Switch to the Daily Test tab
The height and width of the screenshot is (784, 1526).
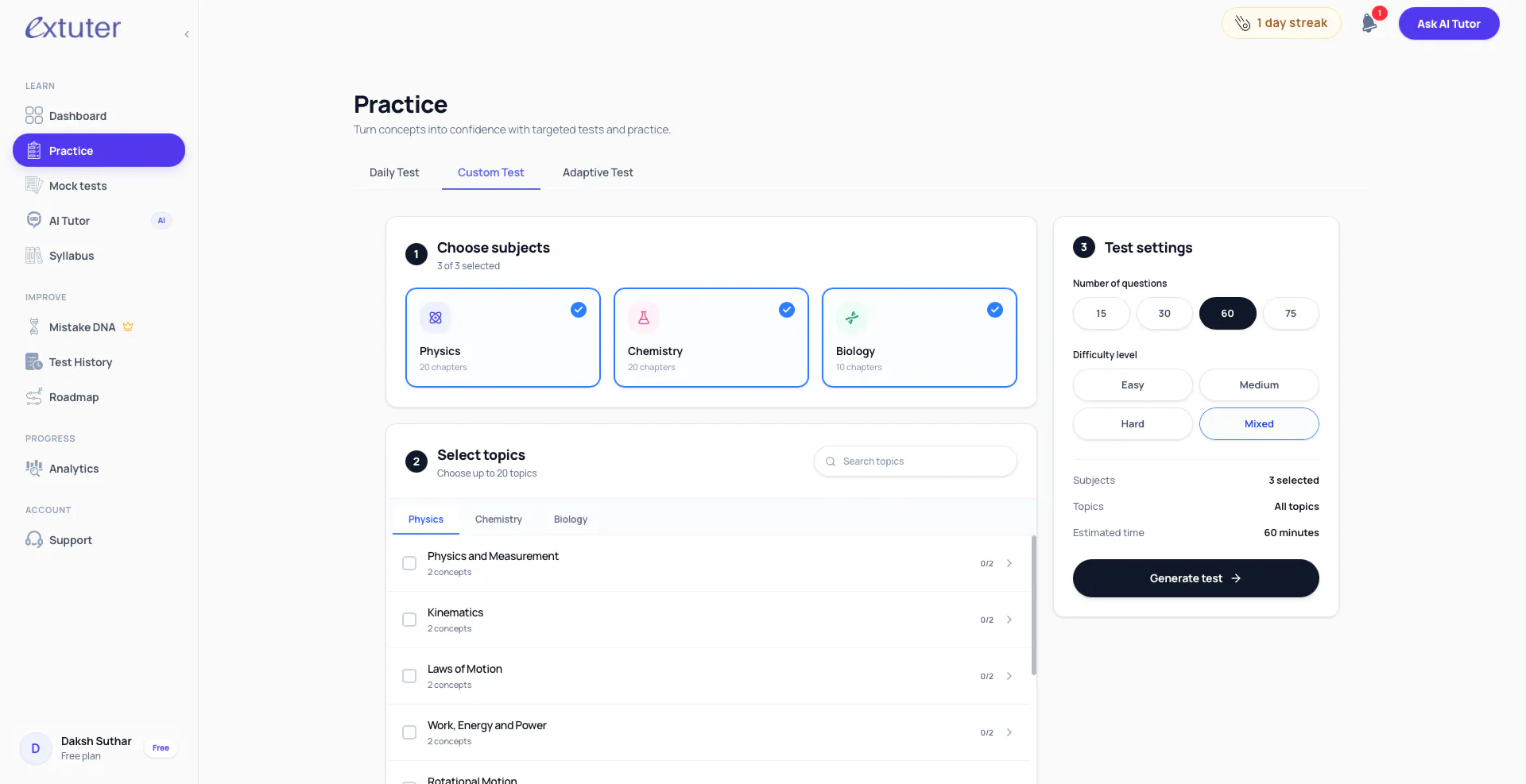(394, 172)
